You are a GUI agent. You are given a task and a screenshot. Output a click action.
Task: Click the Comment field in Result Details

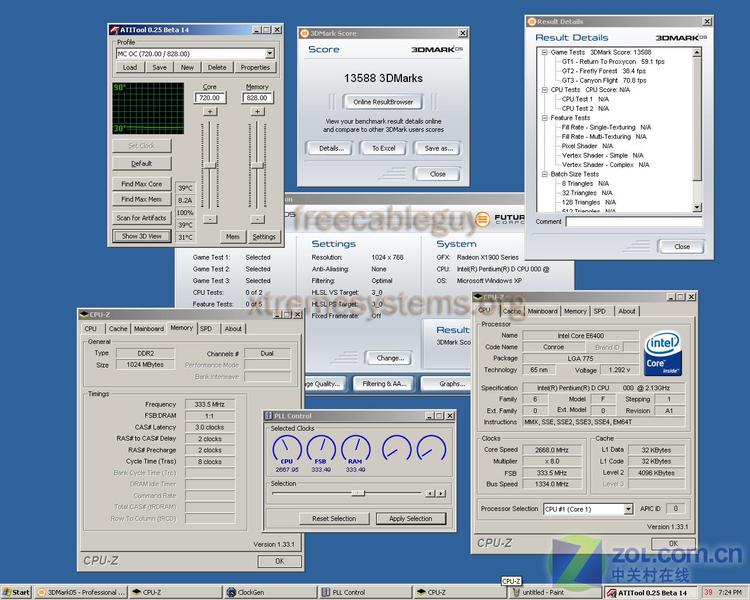[x=634, y=222]
